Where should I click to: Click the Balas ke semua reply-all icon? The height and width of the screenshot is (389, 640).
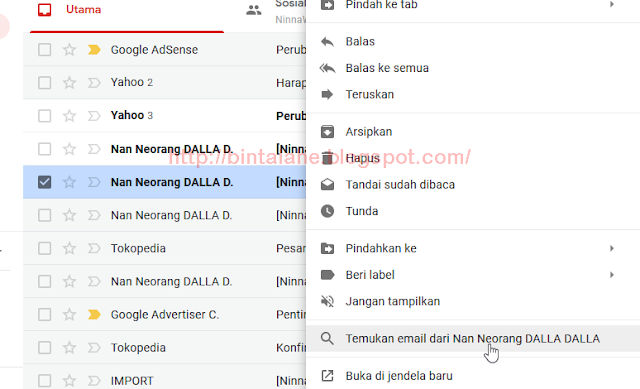pos(327,68)
